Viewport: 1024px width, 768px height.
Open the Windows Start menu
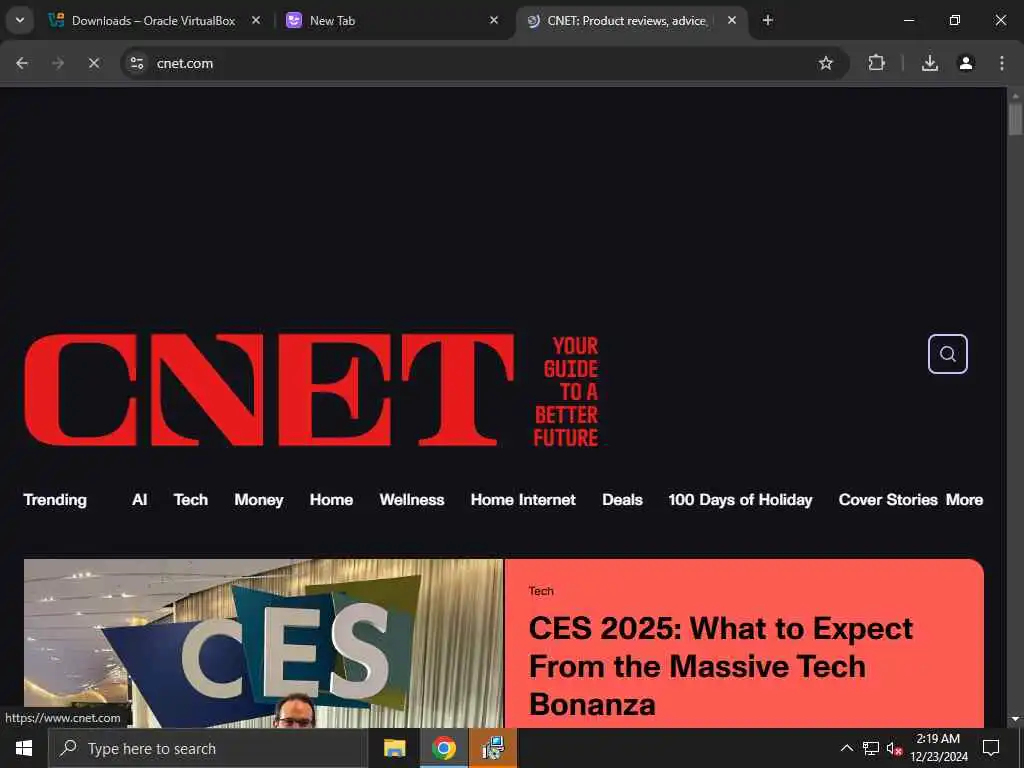point(24,748)
